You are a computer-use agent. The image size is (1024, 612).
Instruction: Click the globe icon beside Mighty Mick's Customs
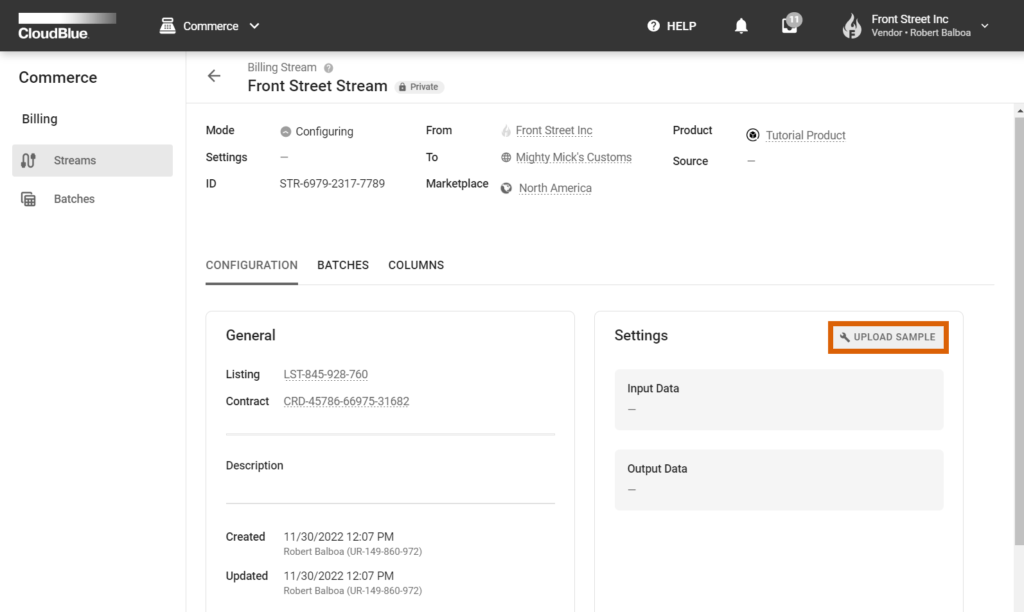click(x=506, y=157)
